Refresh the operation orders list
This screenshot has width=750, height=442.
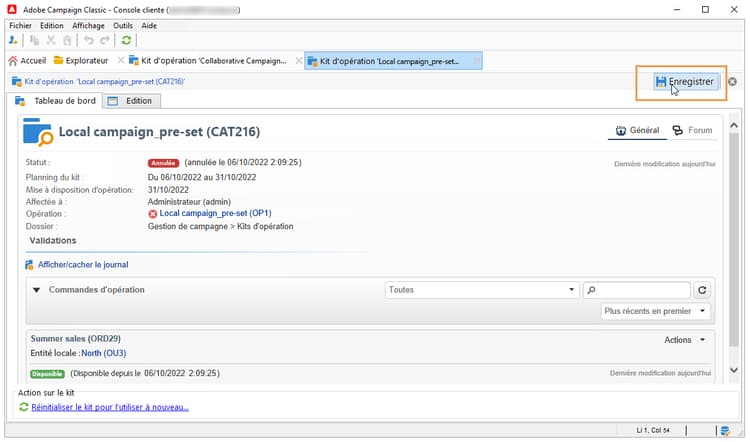[x=702, y=290]
